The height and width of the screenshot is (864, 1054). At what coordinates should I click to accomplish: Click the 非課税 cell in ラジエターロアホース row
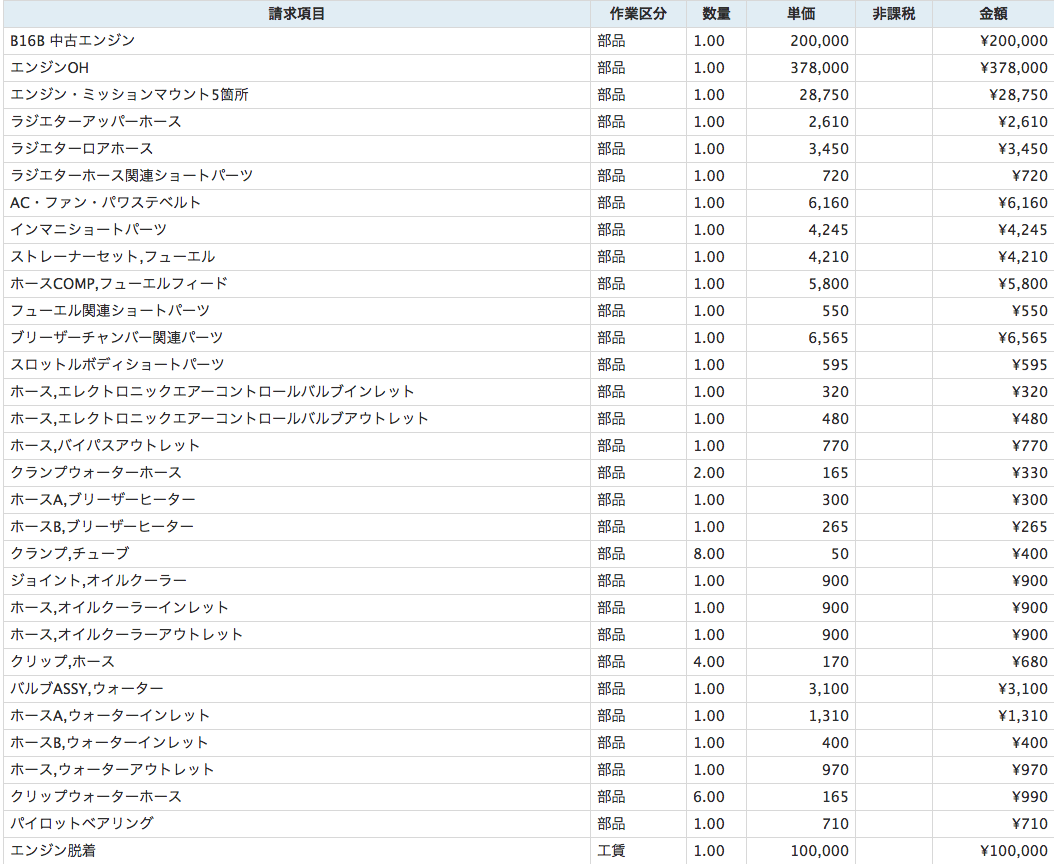(893, 149)
